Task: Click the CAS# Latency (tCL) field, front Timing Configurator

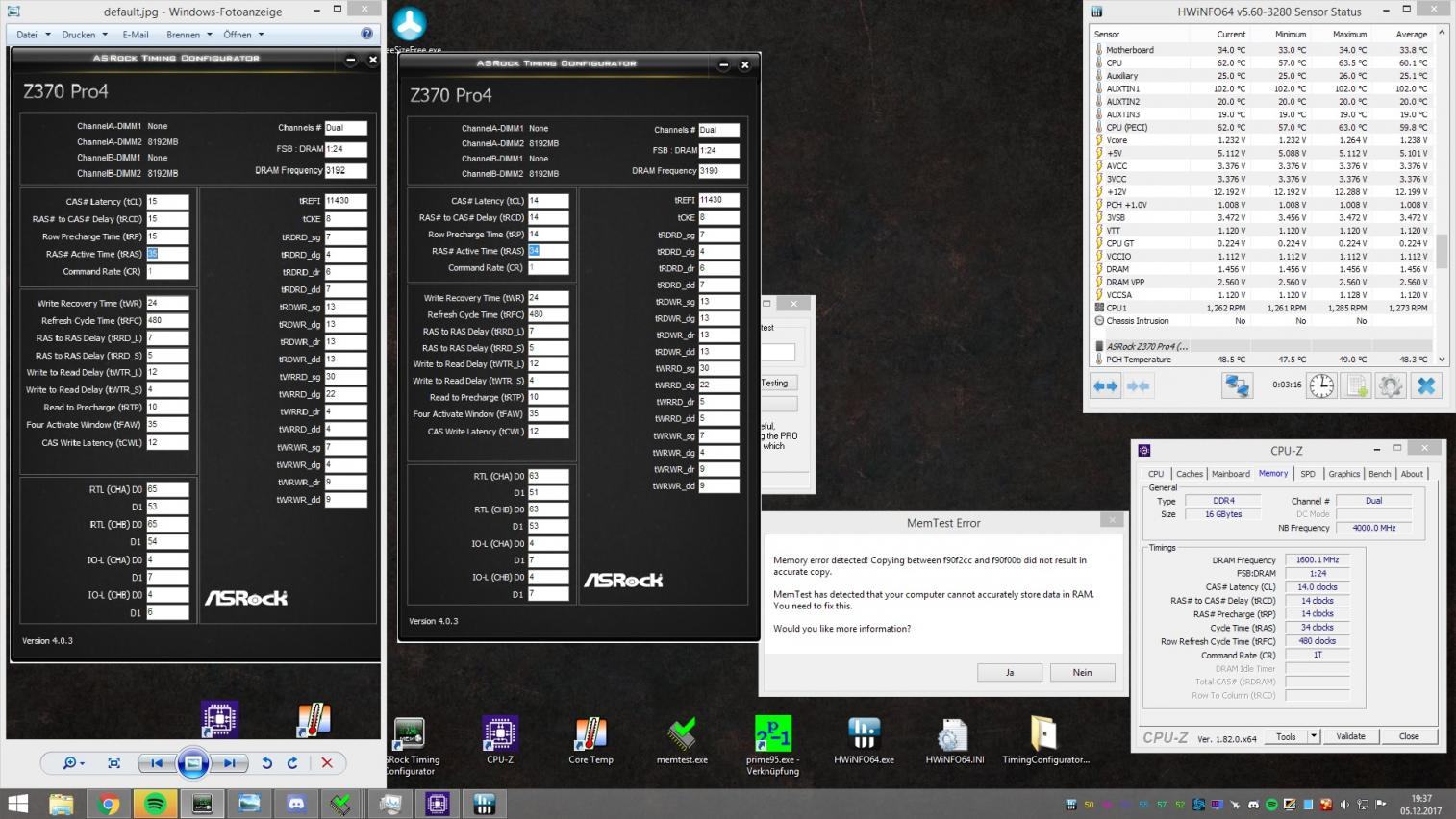Action: pos(548,201)
